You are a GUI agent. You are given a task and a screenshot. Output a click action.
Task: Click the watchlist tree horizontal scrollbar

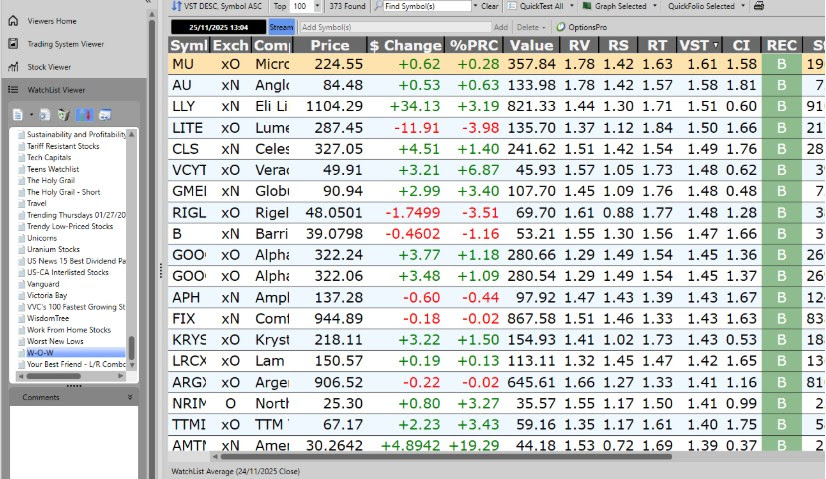click(54, 376)
